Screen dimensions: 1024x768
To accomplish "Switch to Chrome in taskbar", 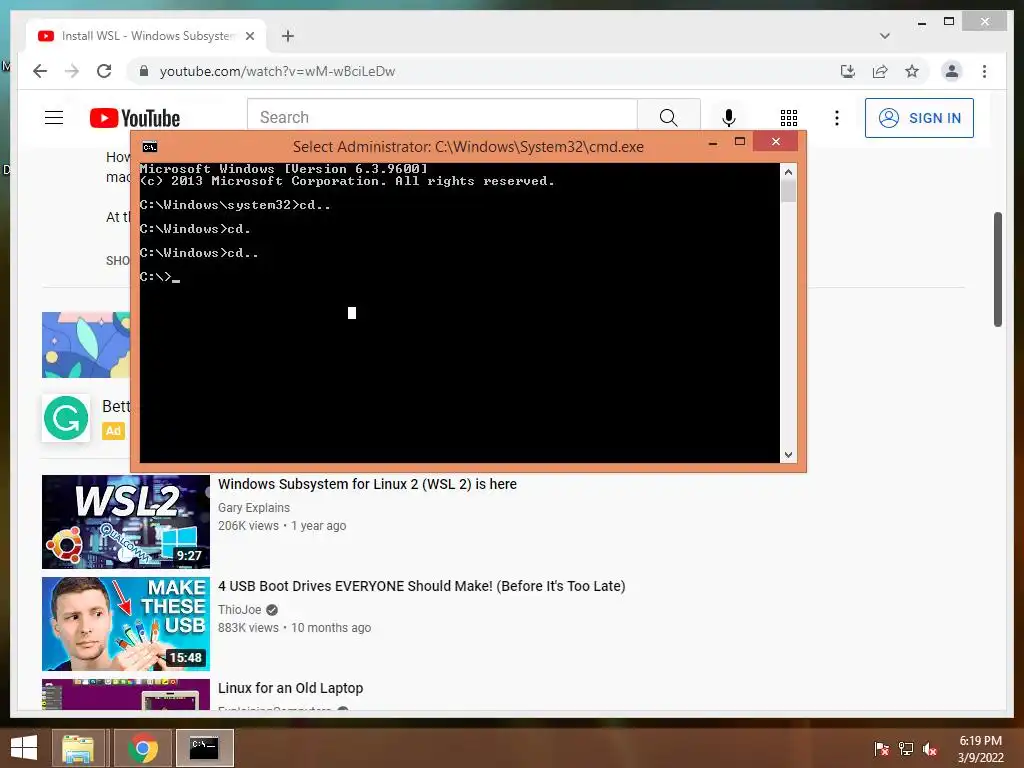I will pyautogui.click(x=142, y=748).
